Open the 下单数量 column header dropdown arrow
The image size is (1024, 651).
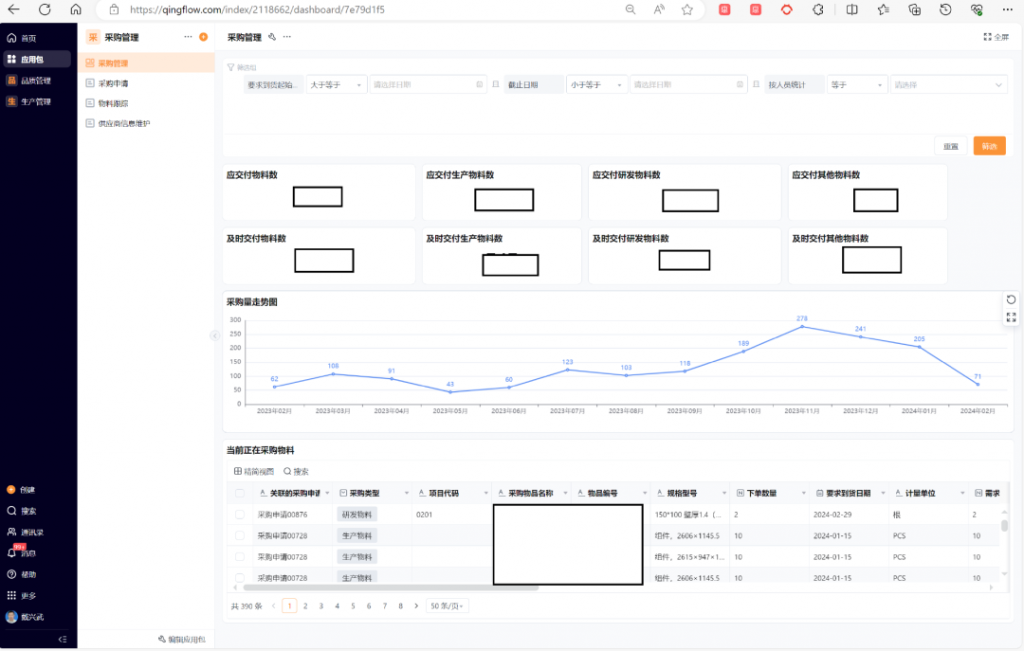click(803, 494)
